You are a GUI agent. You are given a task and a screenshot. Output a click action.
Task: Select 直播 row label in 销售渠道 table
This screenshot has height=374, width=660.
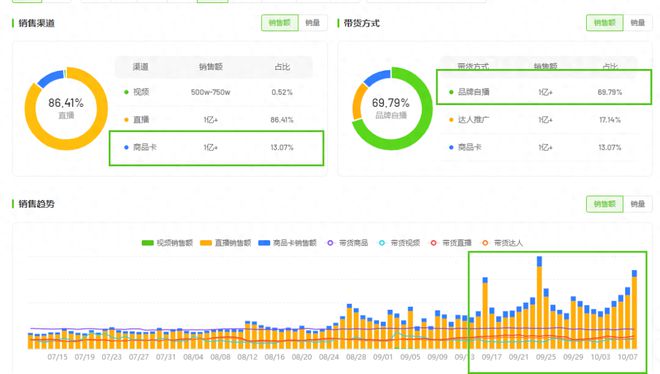141,120
